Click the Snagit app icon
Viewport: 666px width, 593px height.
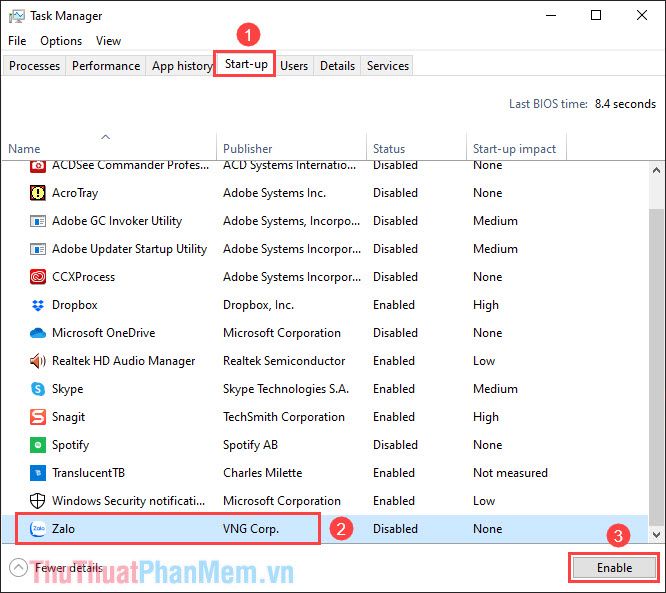click(x=38, y=417)
